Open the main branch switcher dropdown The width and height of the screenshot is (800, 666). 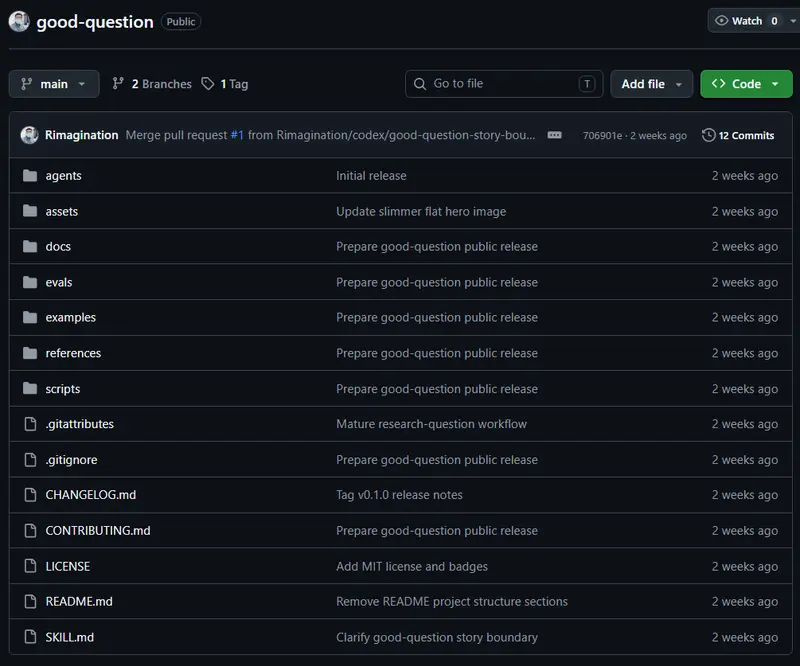tap(54, 84)
